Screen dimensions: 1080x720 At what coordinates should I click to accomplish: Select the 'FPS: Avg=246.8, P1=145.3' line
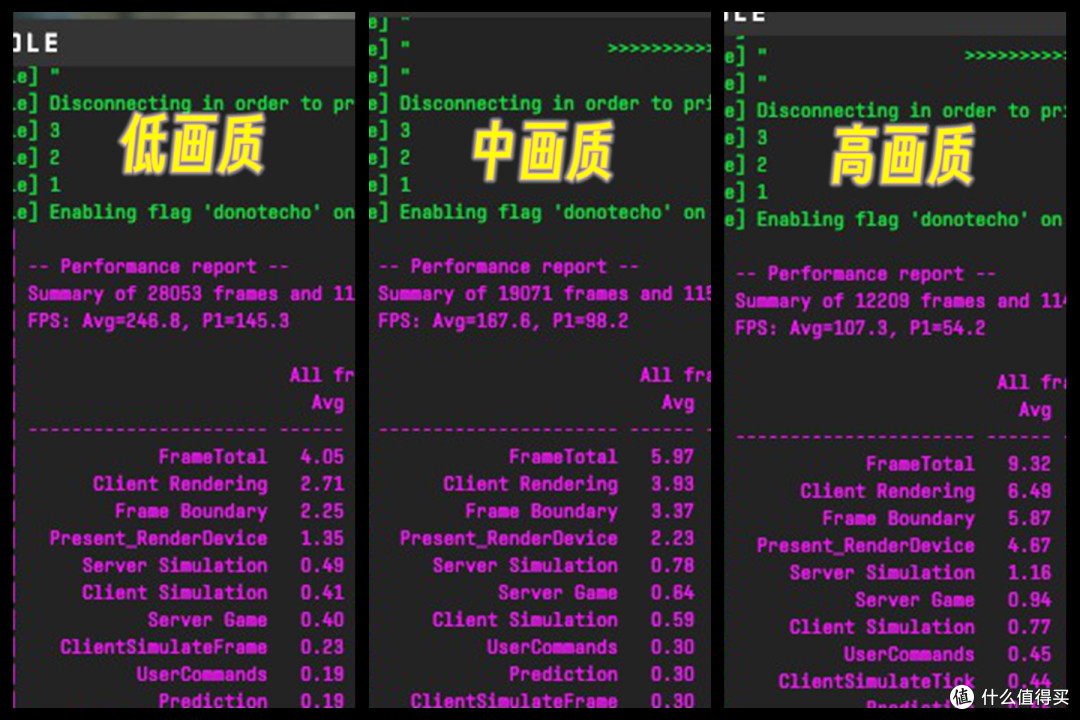pos(158,321)
